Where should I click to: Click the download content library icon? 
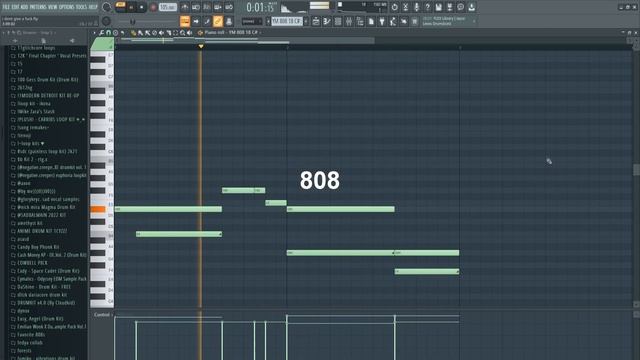click(x=472, y=7)
